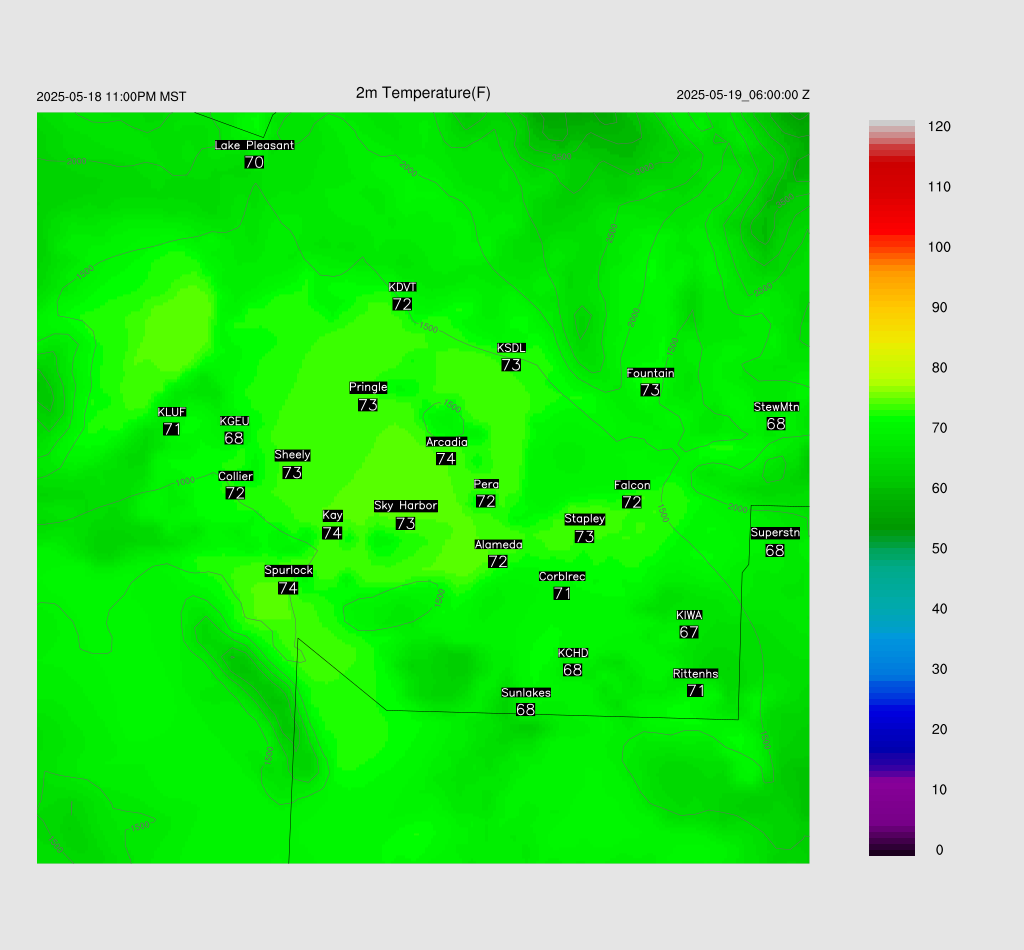Click the 68 value below KCHD
The width and height of the screenshot is (1024, 950).
pos(573,670)
